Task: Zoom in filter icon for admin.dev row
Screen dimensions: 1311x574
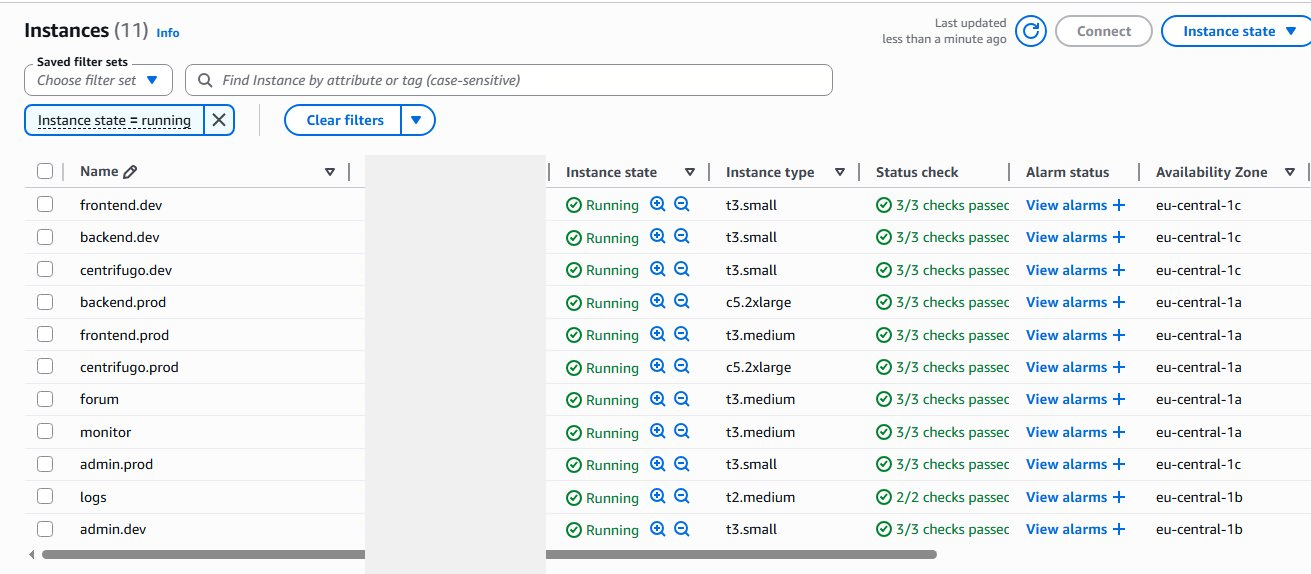Action: [657, 528]
